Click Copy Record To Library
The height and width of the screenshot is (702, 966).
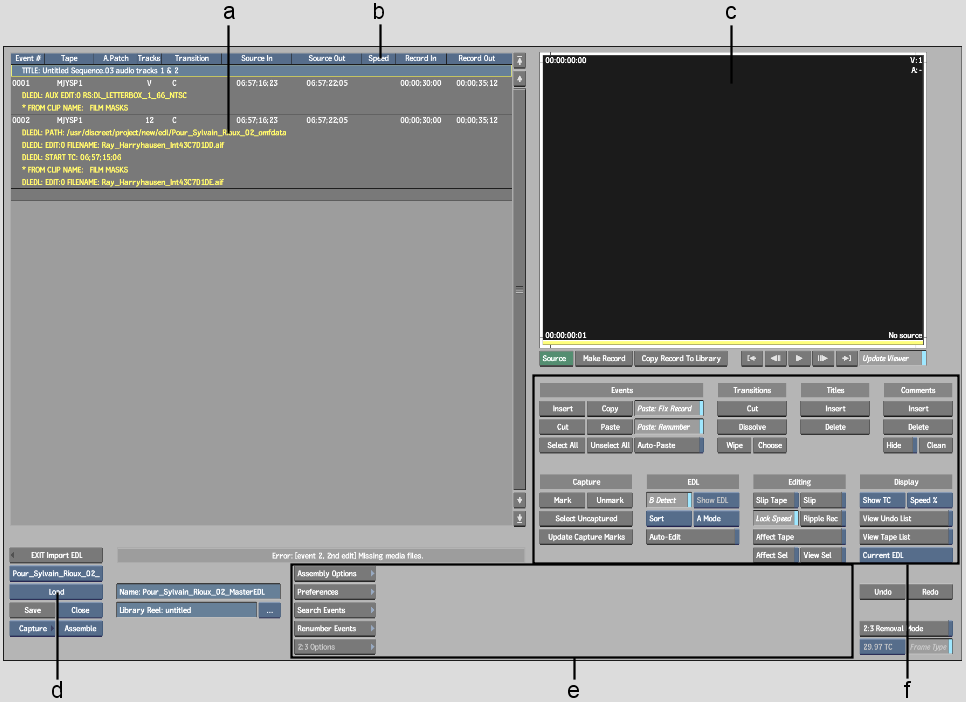pos(681,358)
